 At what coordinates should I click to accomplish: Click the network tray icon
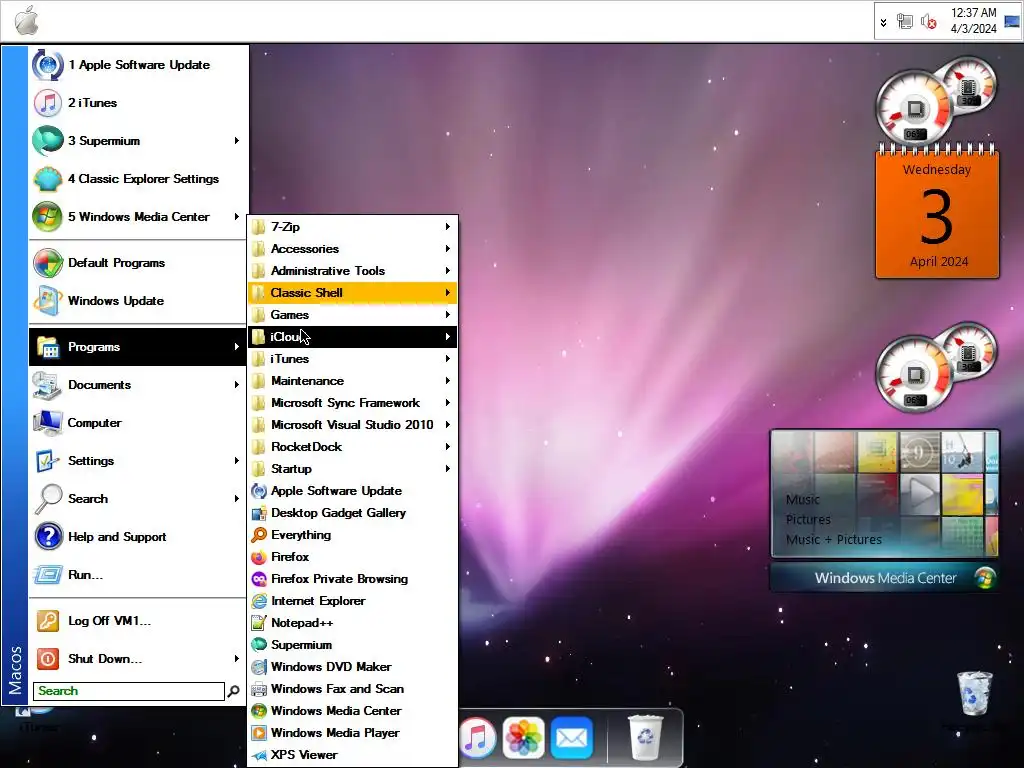point(904,22)
